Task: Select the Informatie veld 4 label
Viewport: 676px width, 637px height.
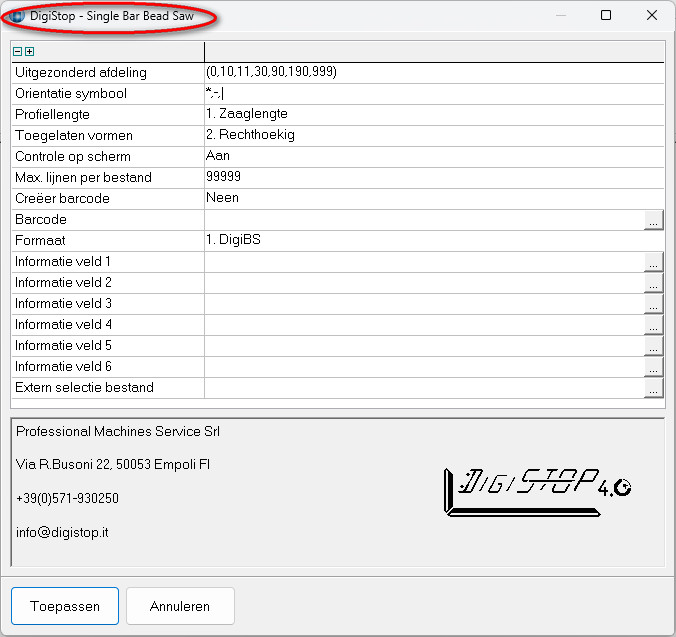Action: click(63, 325)
